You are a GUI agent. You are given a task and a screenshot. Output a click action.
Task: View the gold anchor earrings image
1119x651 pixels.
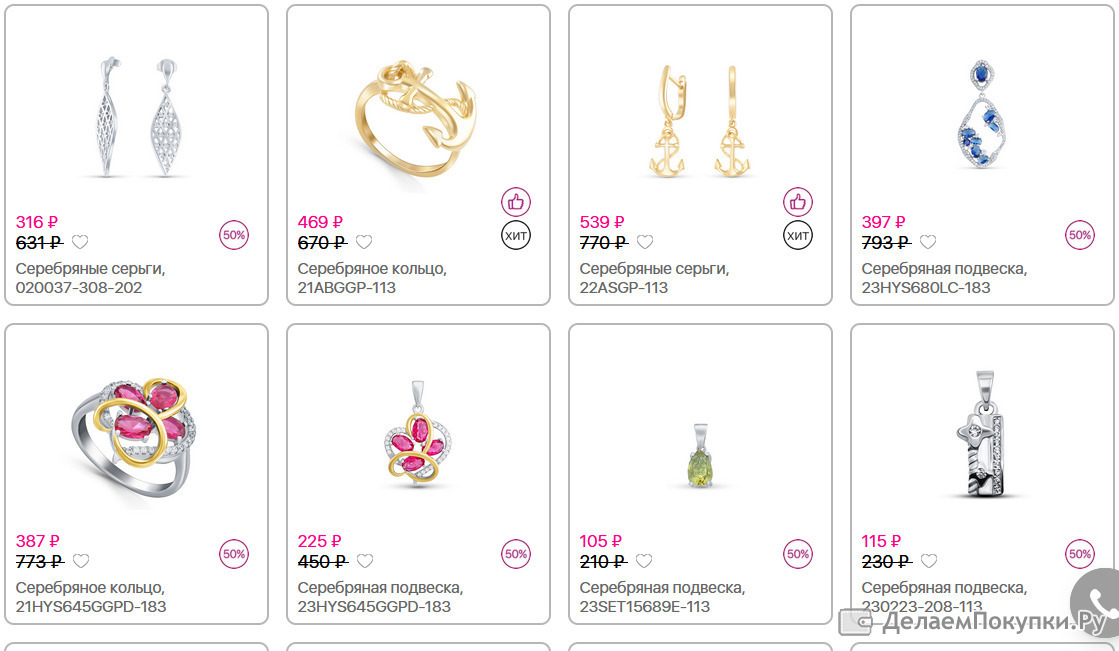(x=699, y=121)
